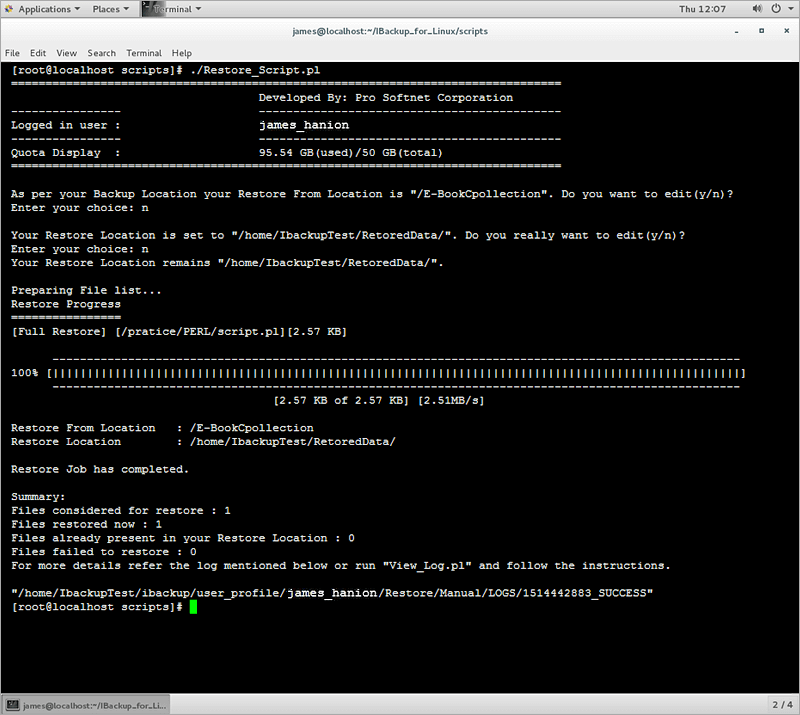Viewport: 800px width, 715px height.
Task: Click the clock showing Thu 12:07
Action: (702, 9)
